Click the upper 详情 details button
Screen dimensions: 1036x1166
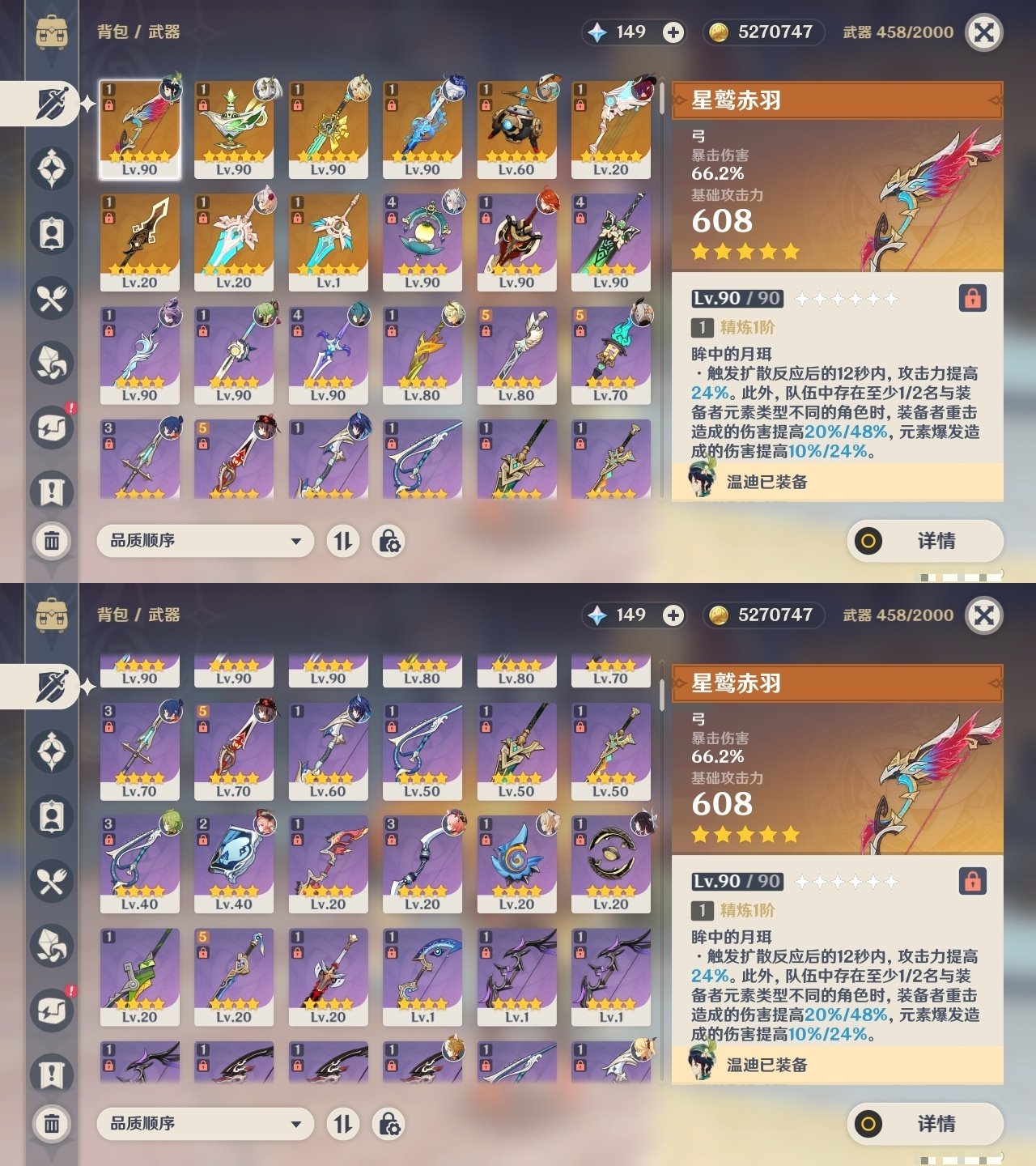click(925, 541)
